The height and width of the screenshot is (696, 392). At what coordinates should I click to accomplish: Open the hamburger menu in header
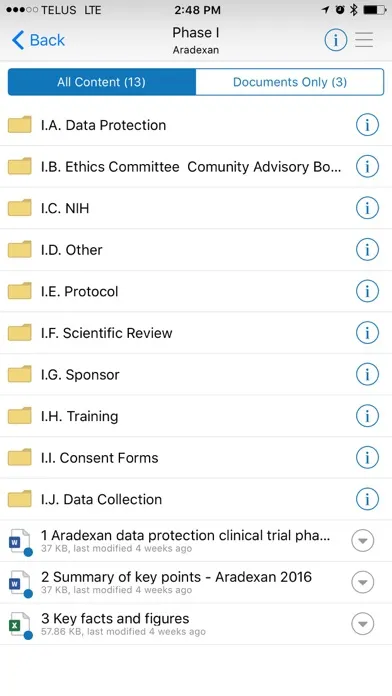click(364, 40)
